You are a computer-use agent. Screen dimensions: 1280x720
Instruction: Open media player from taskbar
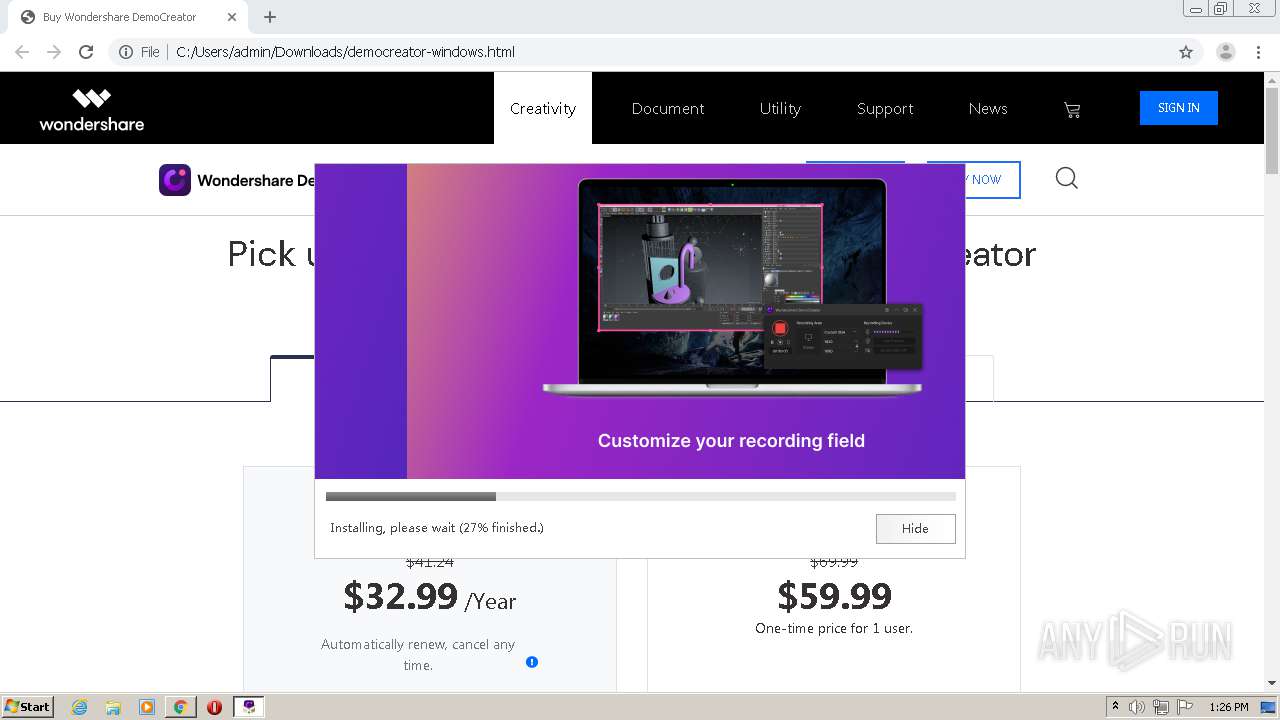coord(147,707)
